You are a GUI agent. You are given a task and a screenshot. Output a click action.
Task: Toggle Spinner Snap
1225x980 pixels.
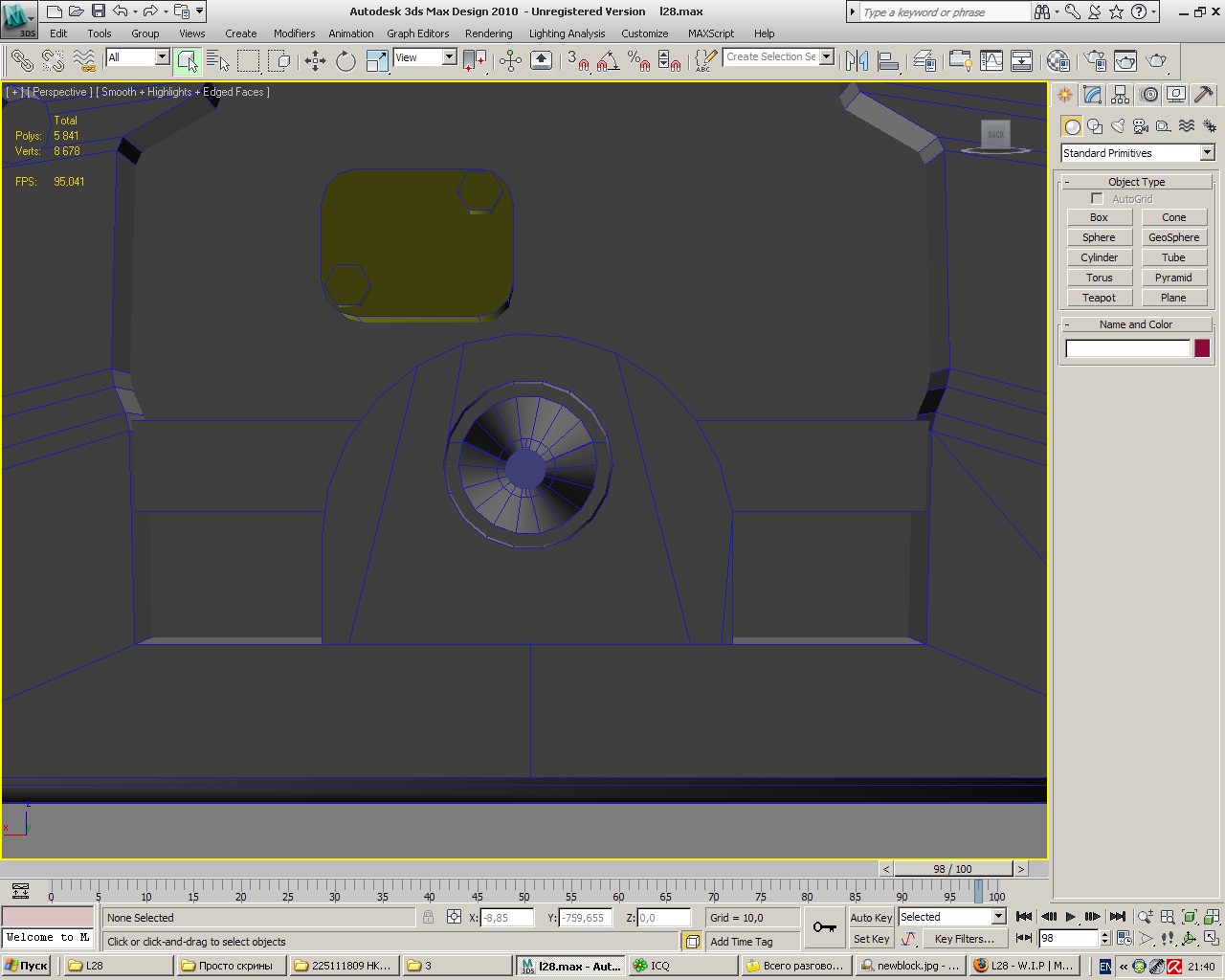(x=669, y=61)
